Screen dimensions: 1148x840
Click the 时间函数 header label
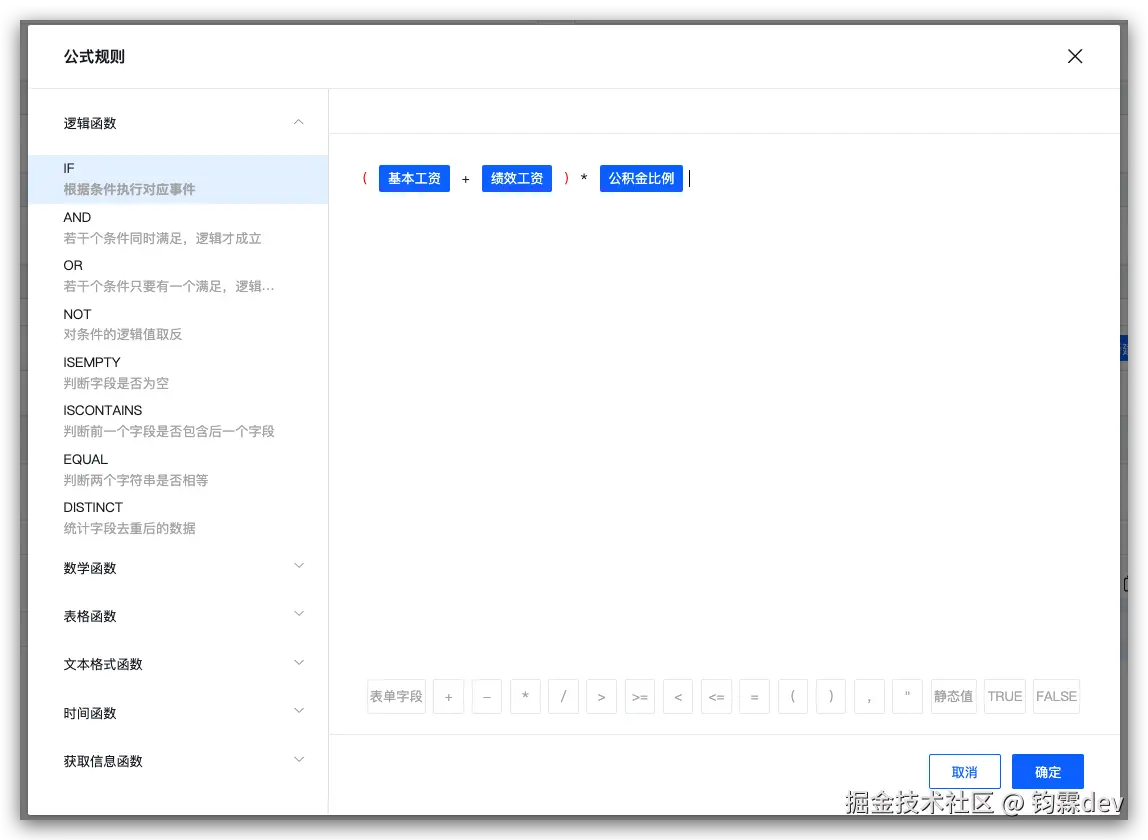click(90, 713)
